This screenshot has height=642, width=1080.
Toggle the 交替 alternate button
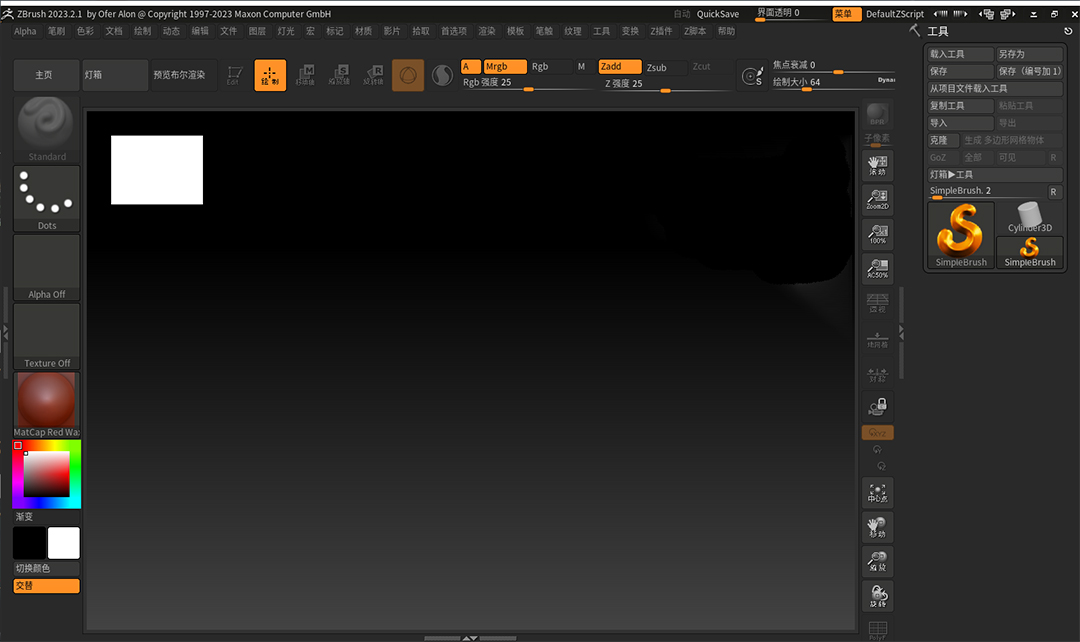pos(46,586)
